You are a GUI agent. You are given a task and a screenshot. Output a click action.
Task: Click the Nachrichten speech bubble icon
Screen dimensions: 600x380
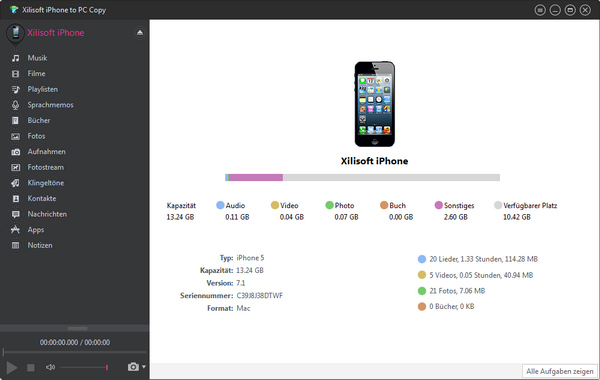[15, 214]
